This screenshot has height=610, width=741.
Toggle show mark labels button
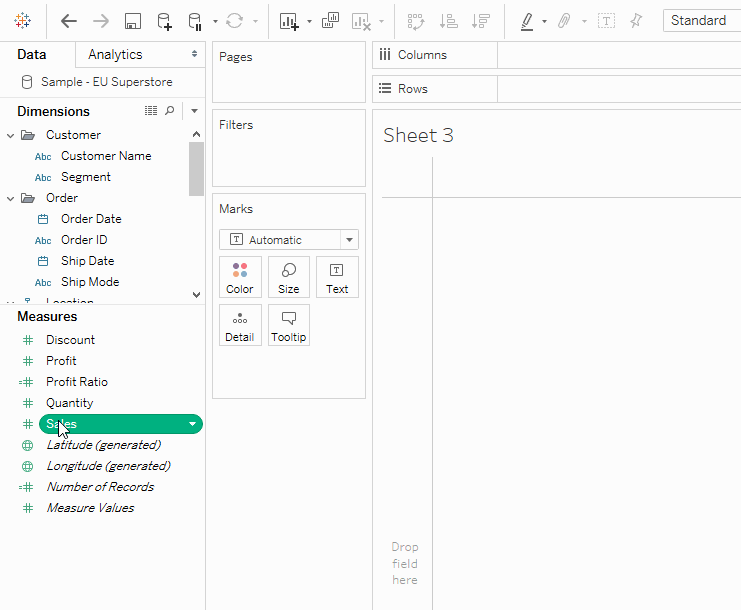(x=606, y=21)
